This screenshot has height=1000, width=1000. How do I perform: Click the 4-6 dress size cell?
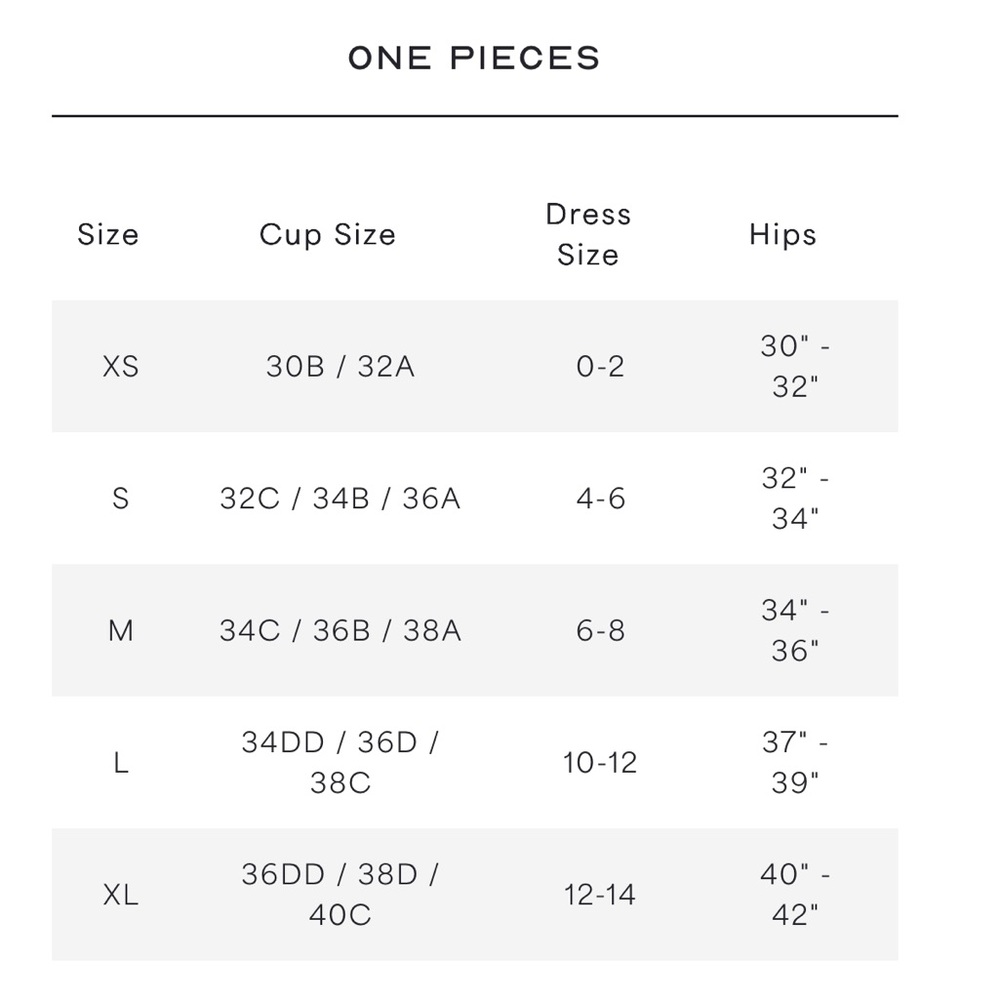click(600, 499)
